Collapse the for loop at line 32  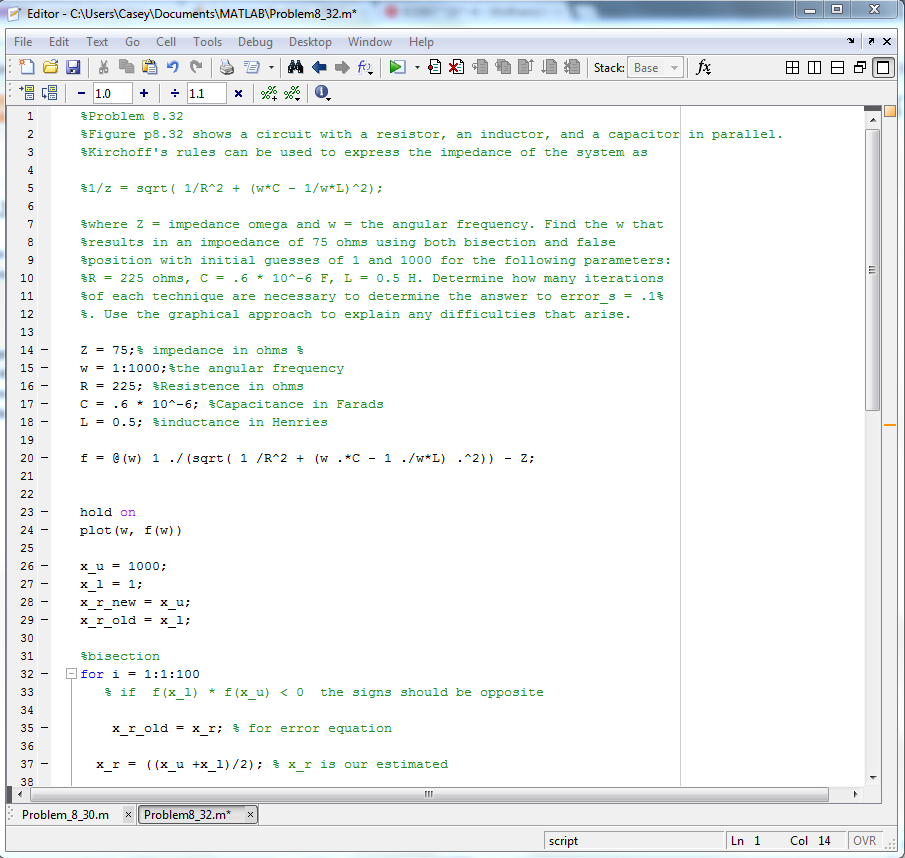click(71, 673)
